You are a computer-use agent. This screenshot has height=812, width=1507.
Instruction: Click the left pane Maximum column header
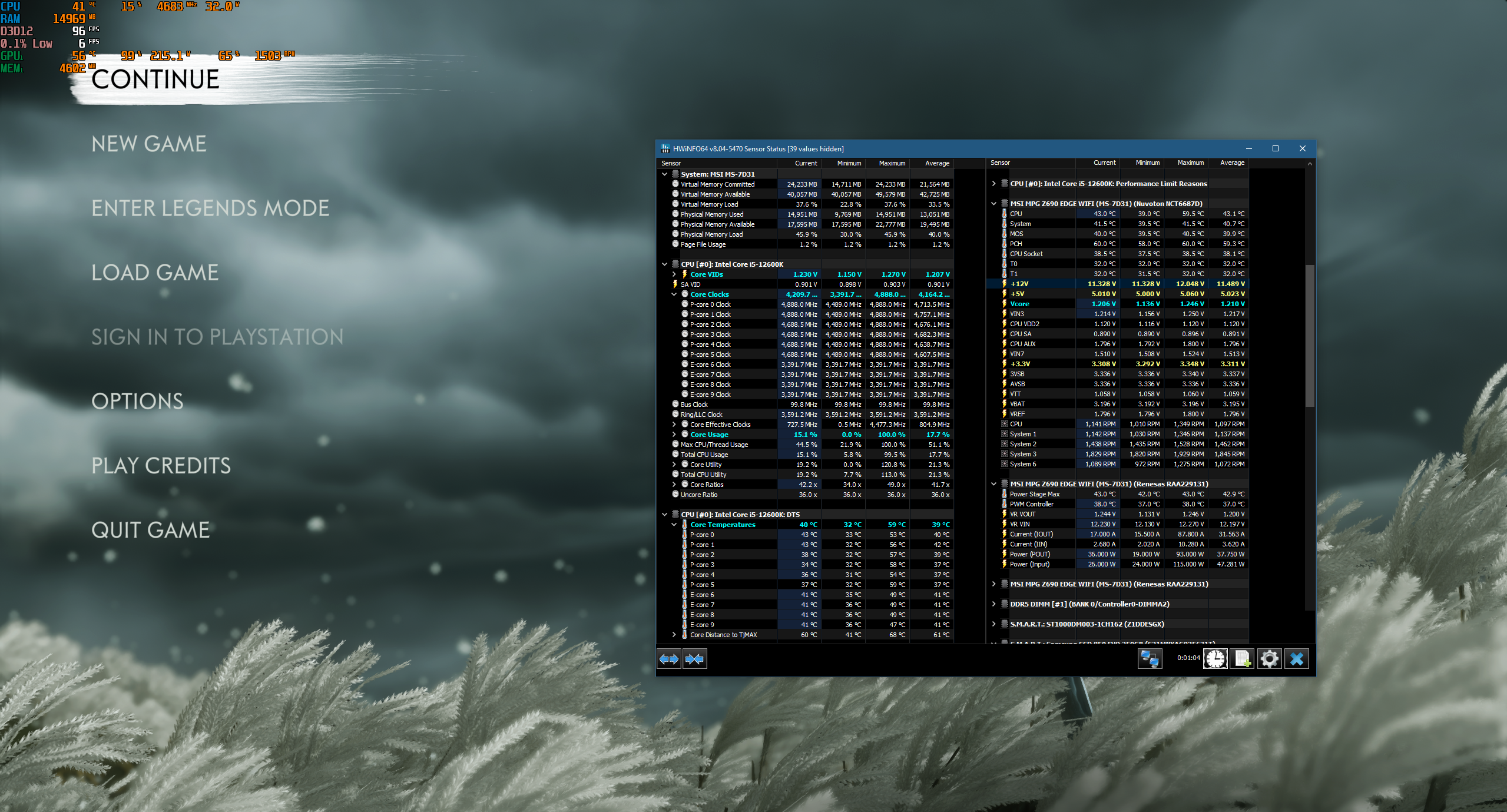pos(887,163)
